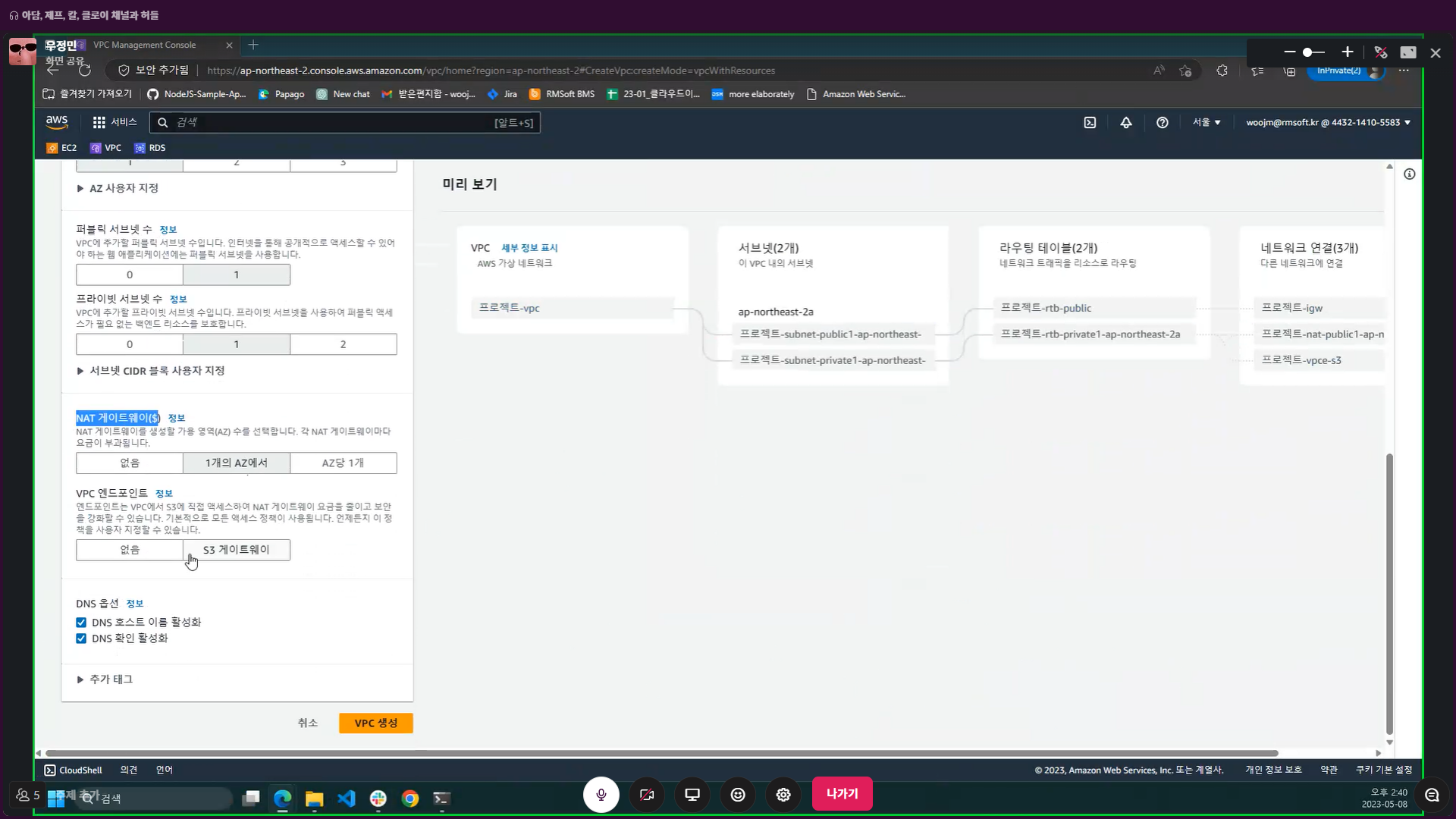Open the RDS shortcut in favorites bar
The image size is (1456, 819).
coord(150,148)
